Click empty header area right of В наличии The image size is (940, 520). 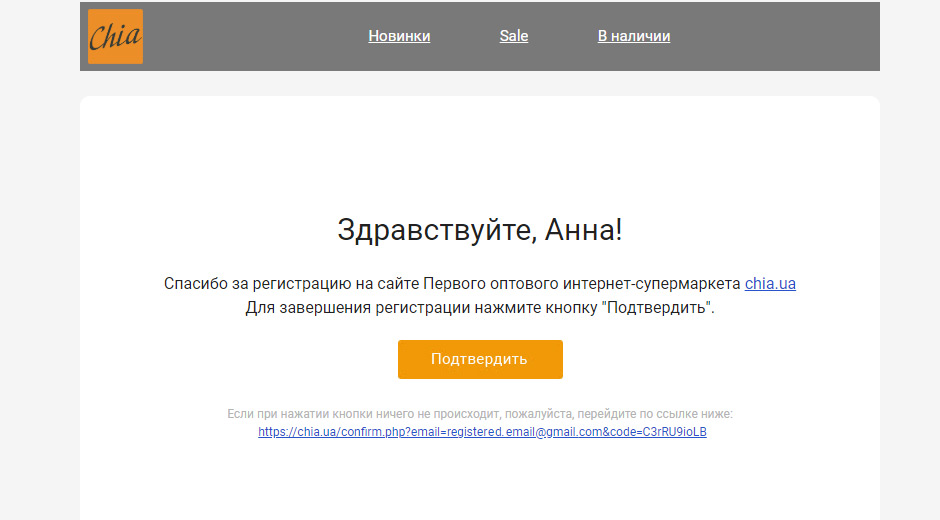(780, 37)
